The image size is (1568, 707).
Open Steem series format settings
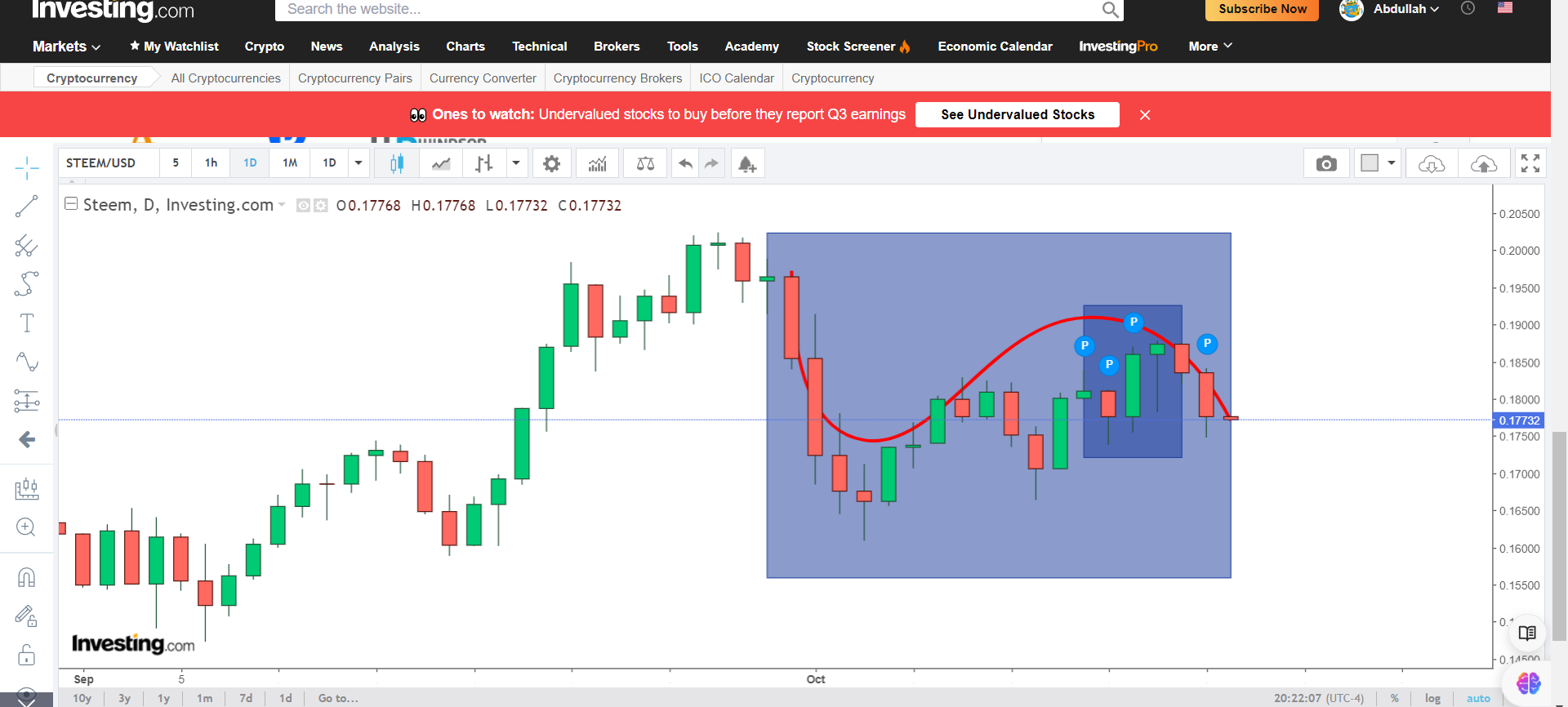320,206
